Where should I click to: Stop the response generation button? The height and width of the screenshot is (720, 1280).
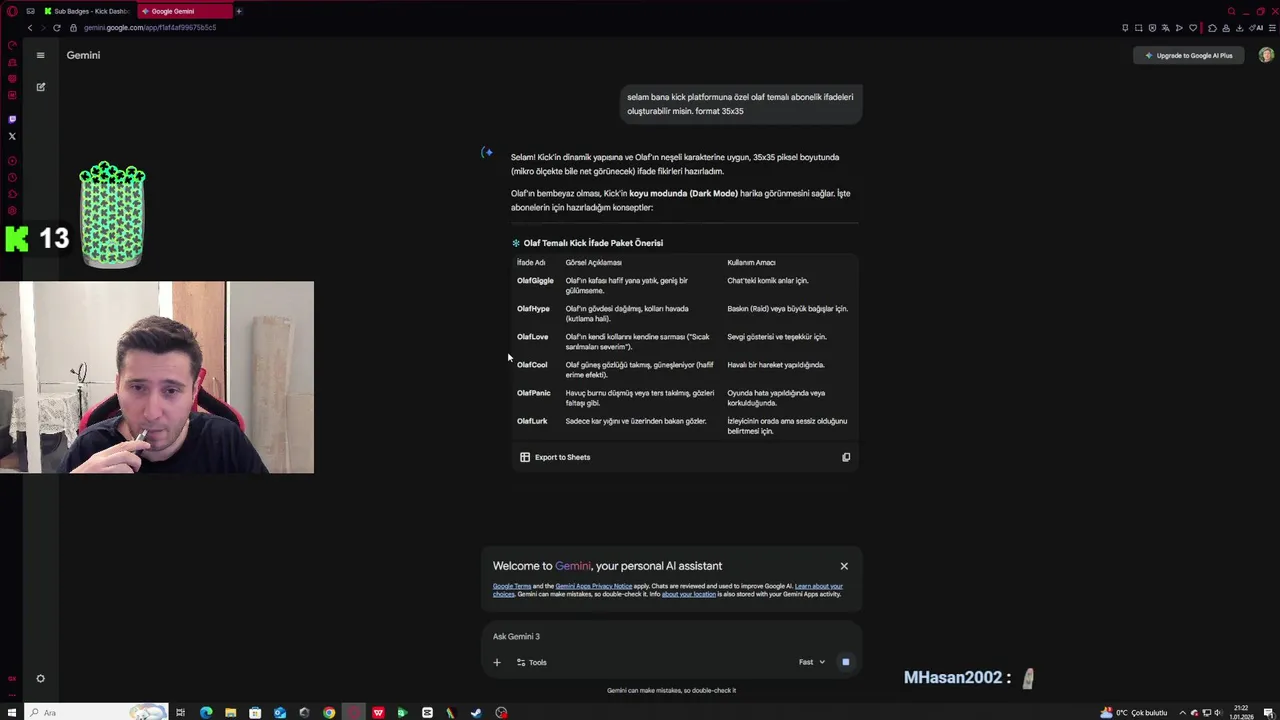(x=846, y=662)
